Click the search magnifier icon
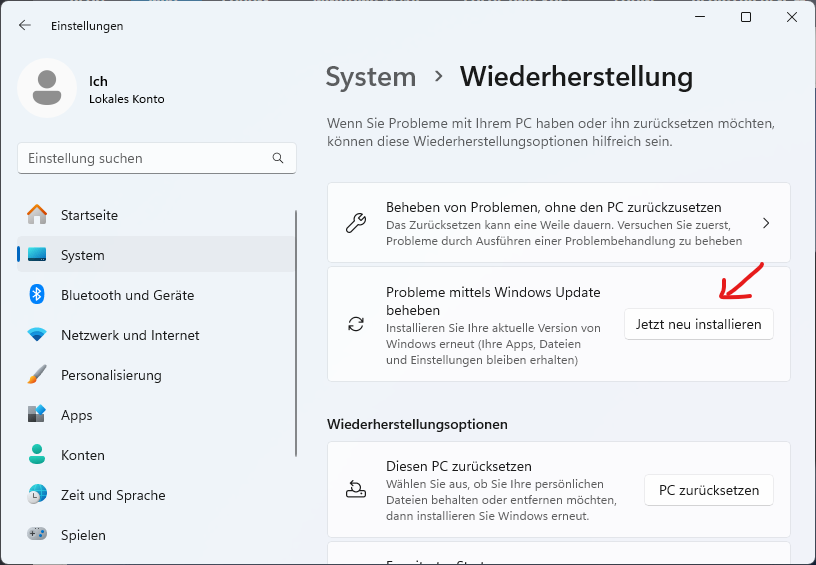Viewport: 816px width, 565px height. 278,158
